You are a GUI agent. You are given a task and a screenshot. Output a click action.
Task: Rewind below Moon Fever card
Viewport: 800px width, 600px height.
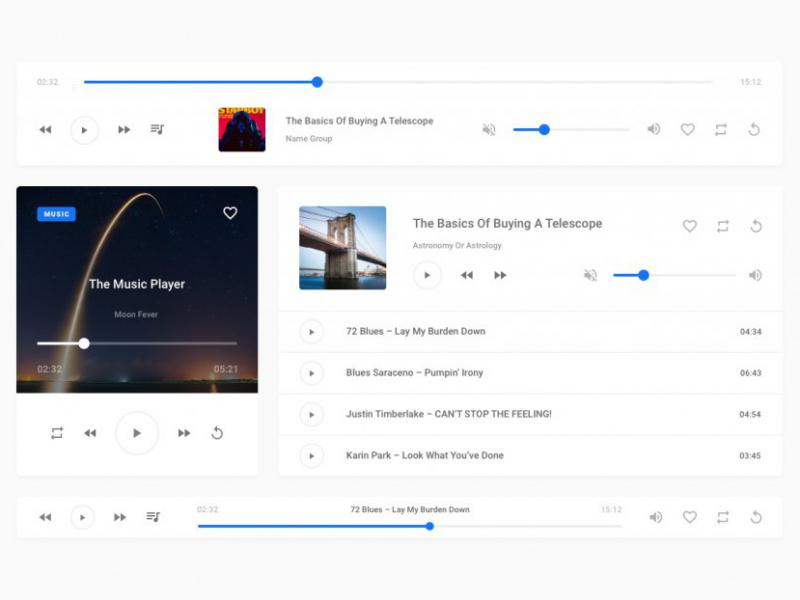point(90,433)
